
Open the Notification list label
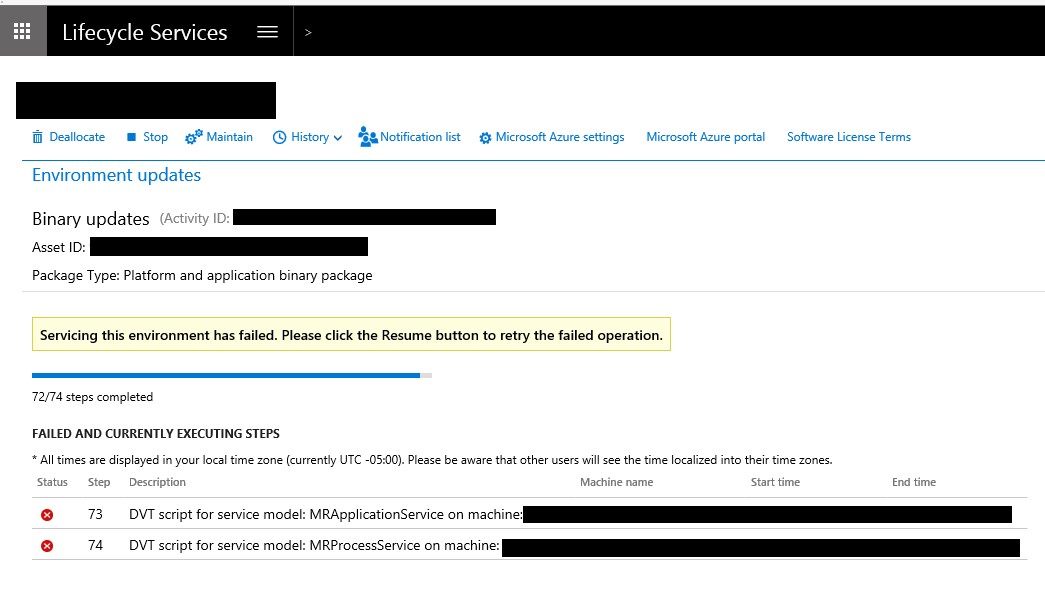(x=420, y=137)
